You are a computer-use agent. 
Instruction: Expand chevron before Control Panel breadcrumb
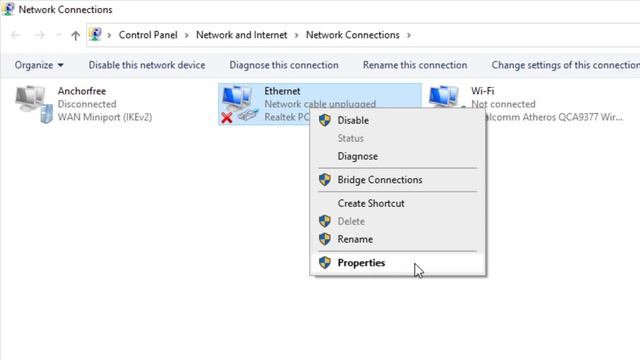point(109,36)
